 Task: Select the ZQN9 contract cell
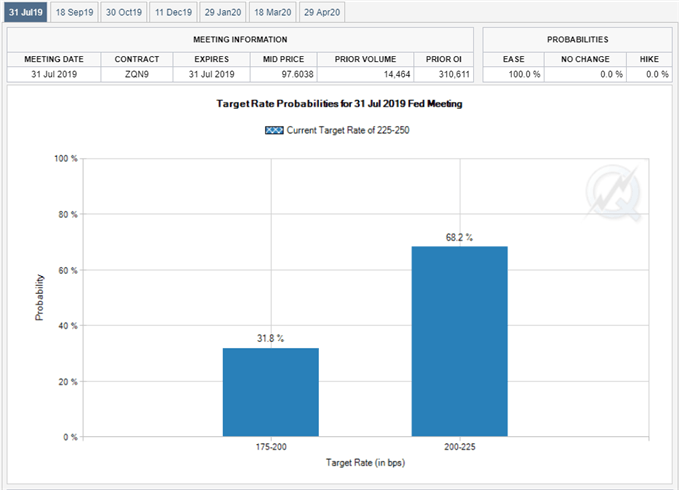(137, 74)
